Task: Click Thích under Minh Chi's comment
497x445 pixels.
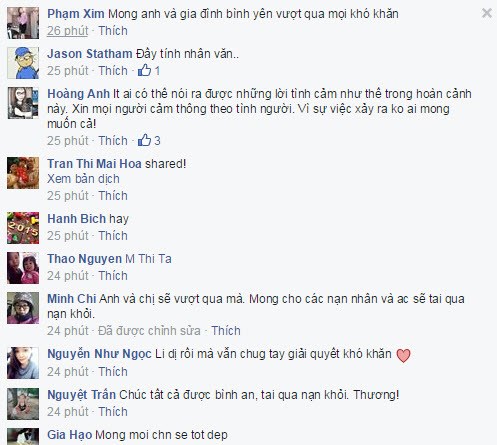Action: click(226, 331)
